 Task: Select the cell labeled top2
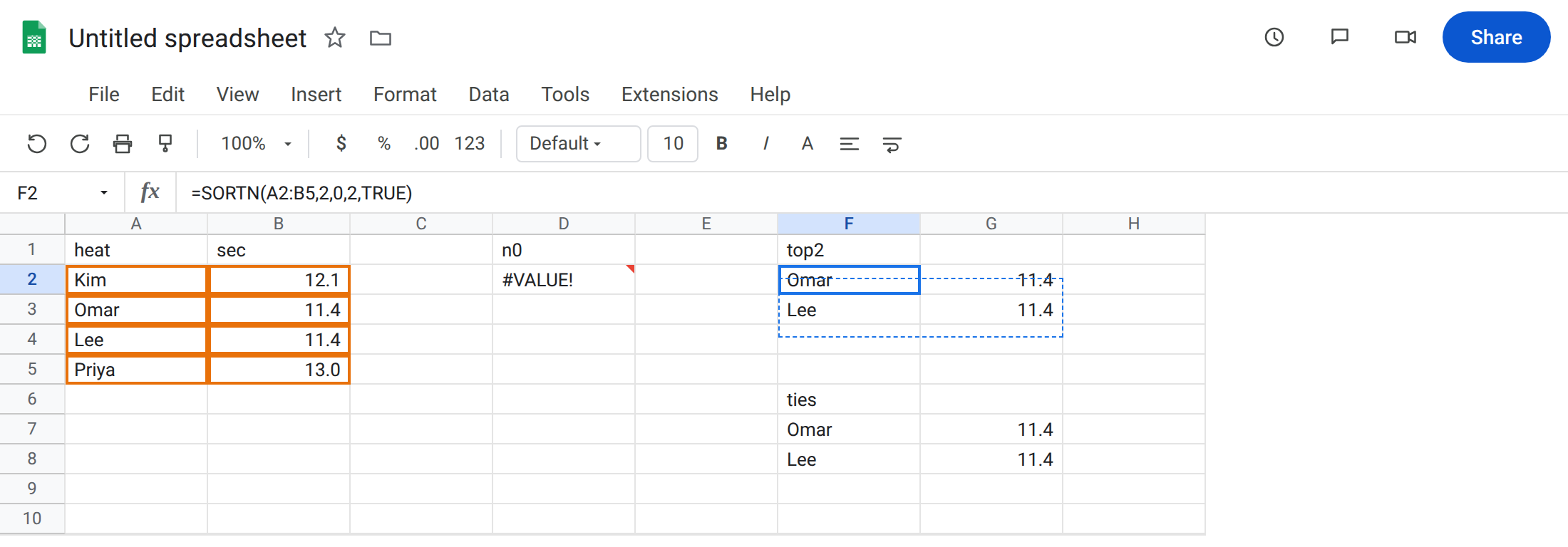click(849, 249)
